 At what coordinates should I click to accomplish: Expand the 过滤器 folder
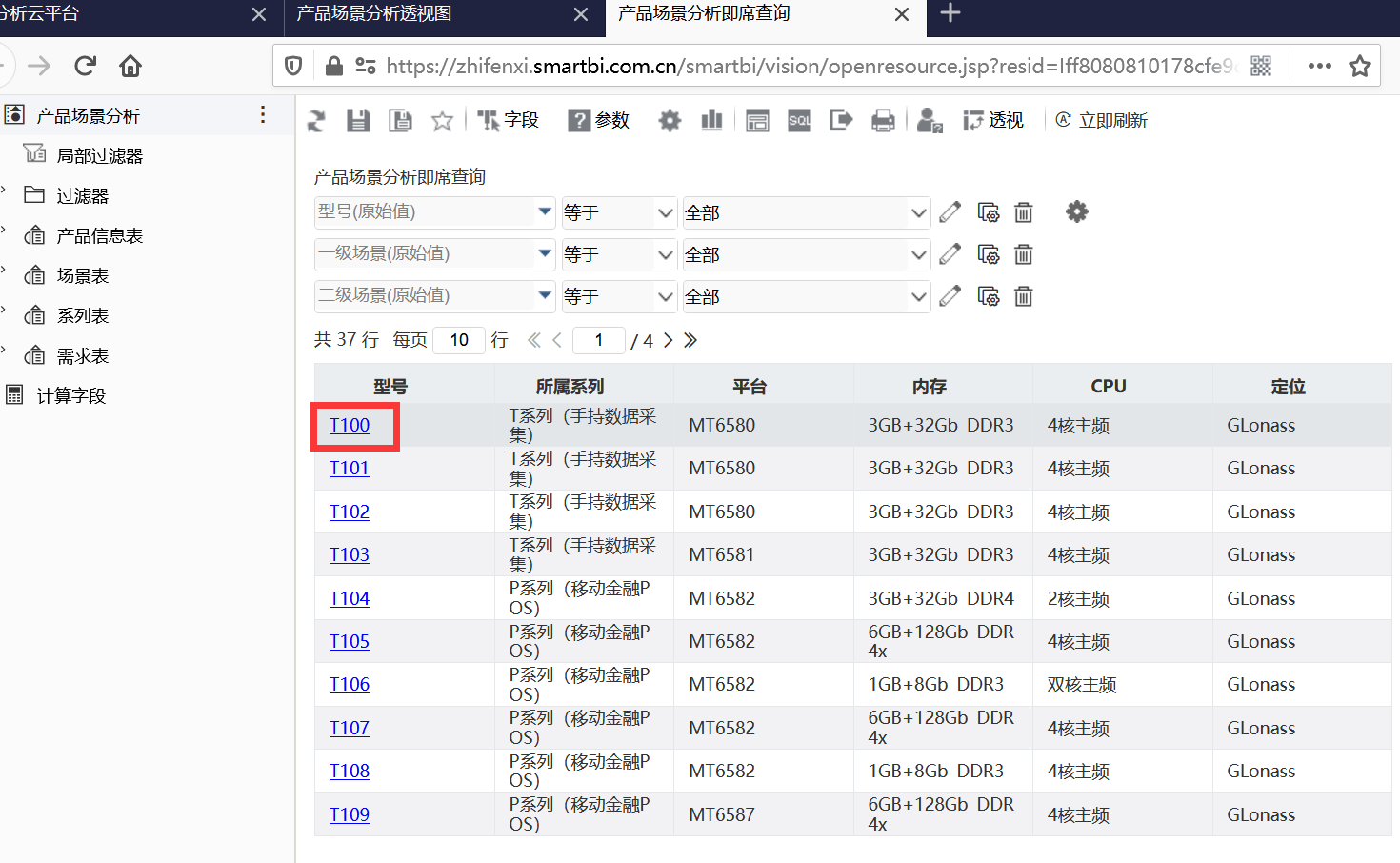pos(4,191)
